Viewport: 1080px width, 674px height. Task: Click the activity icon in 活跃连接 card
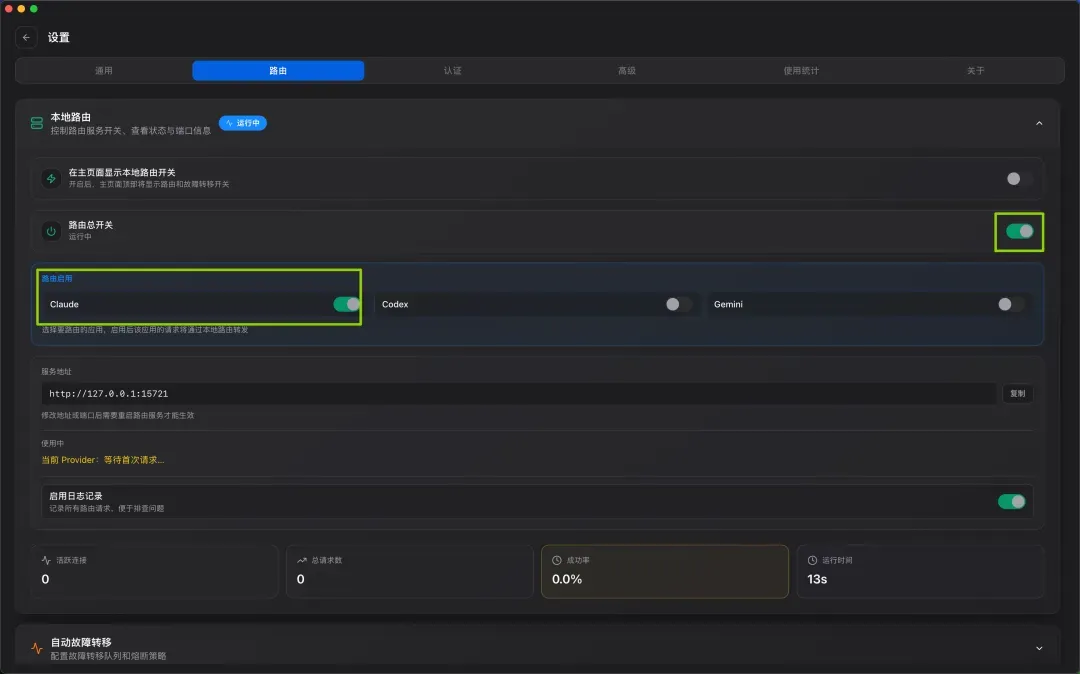[x=46, y=560]
